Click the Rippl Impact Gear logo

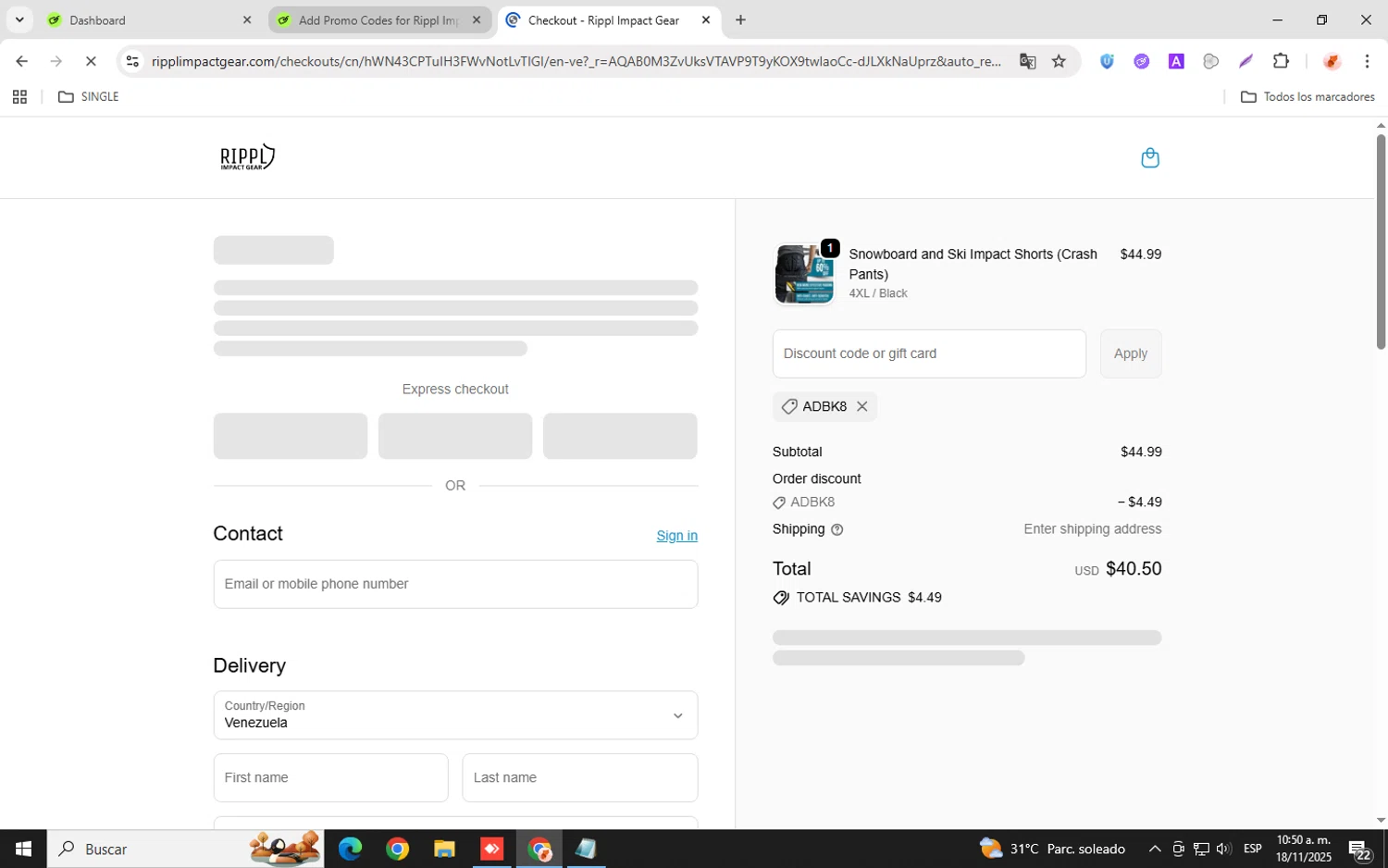point(247,157)
